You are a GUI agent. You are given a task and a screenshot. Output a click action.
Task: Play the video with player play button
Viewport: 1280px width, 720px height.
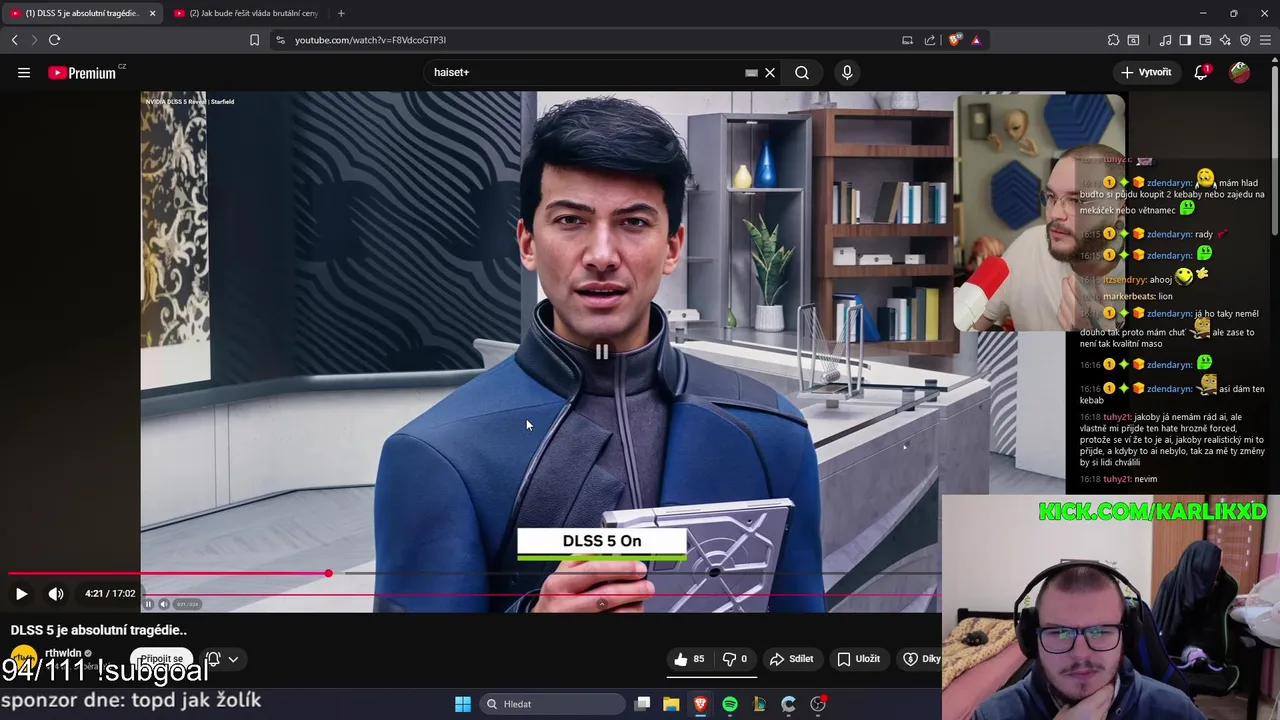tap(21, 593)
